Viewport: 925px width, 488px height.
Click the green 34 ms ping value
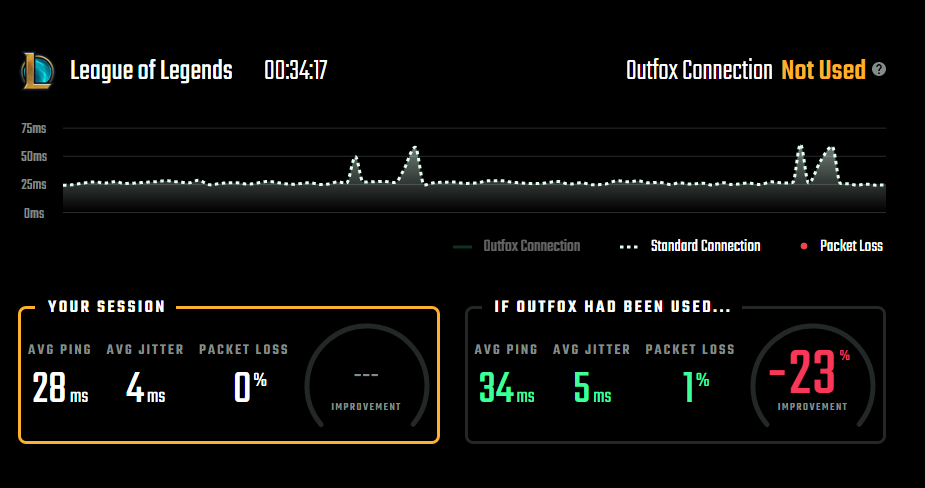(x=507, y=388)
